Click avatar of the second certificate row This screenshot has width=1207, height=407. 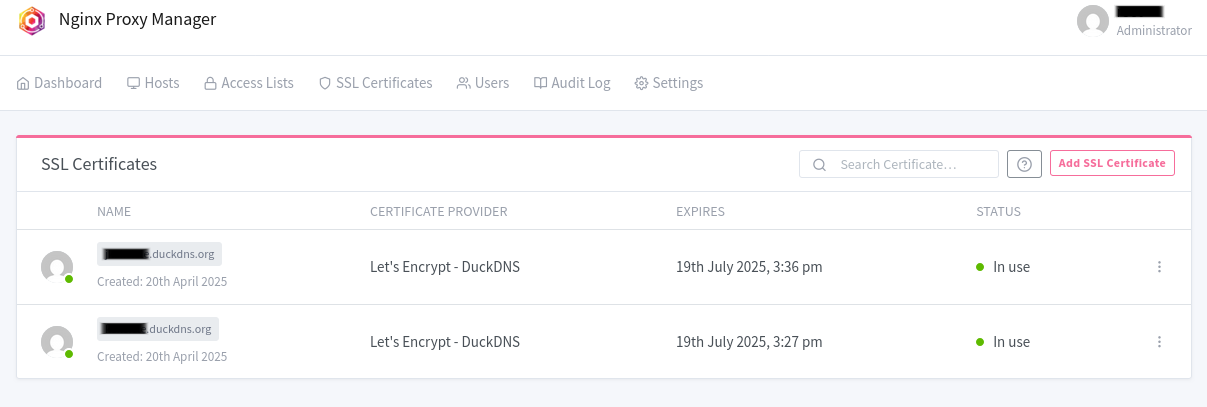tap(57, 342)
